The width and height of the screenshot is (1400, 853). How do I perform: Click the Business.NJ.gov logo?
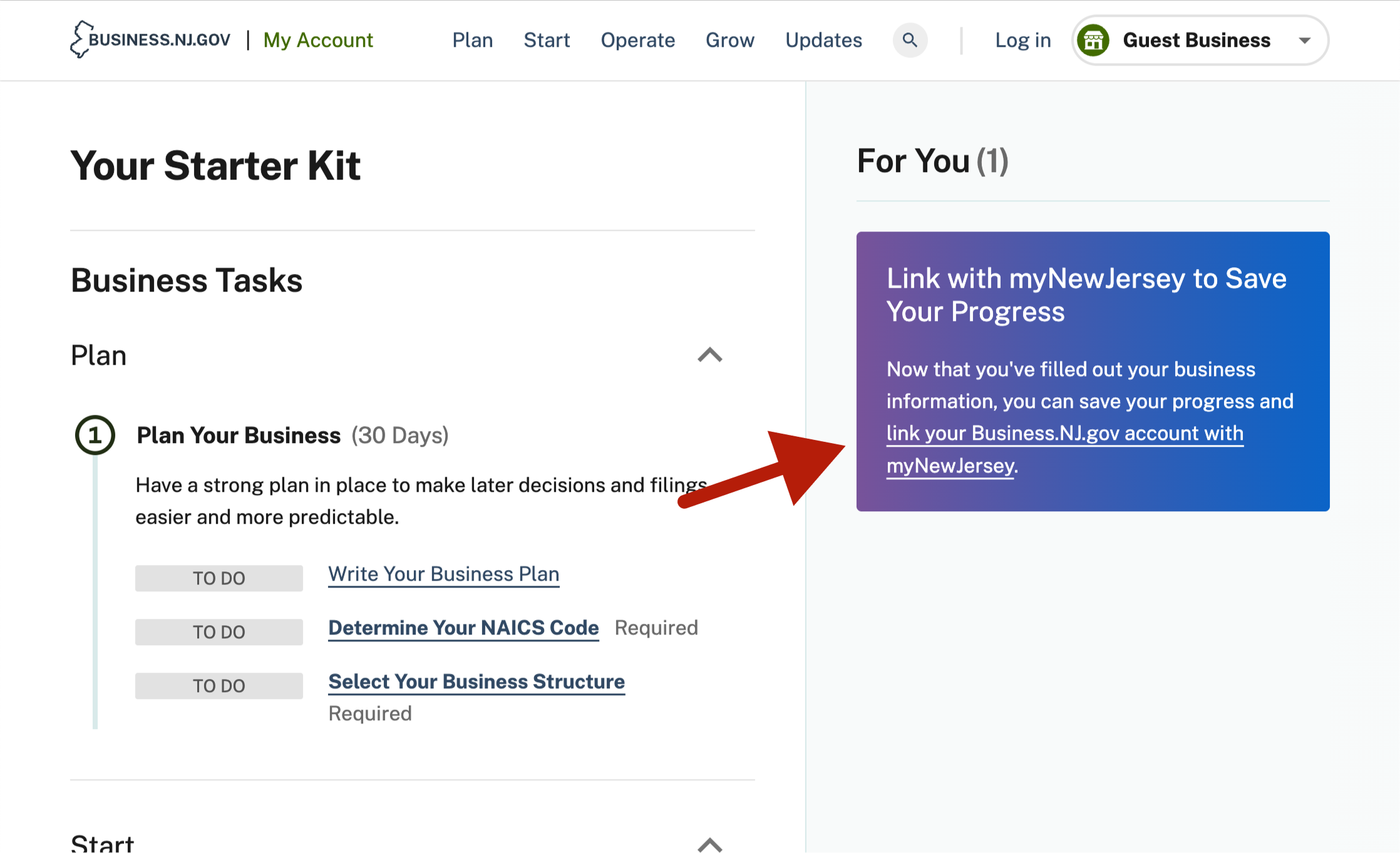click(x=150, y=39)
